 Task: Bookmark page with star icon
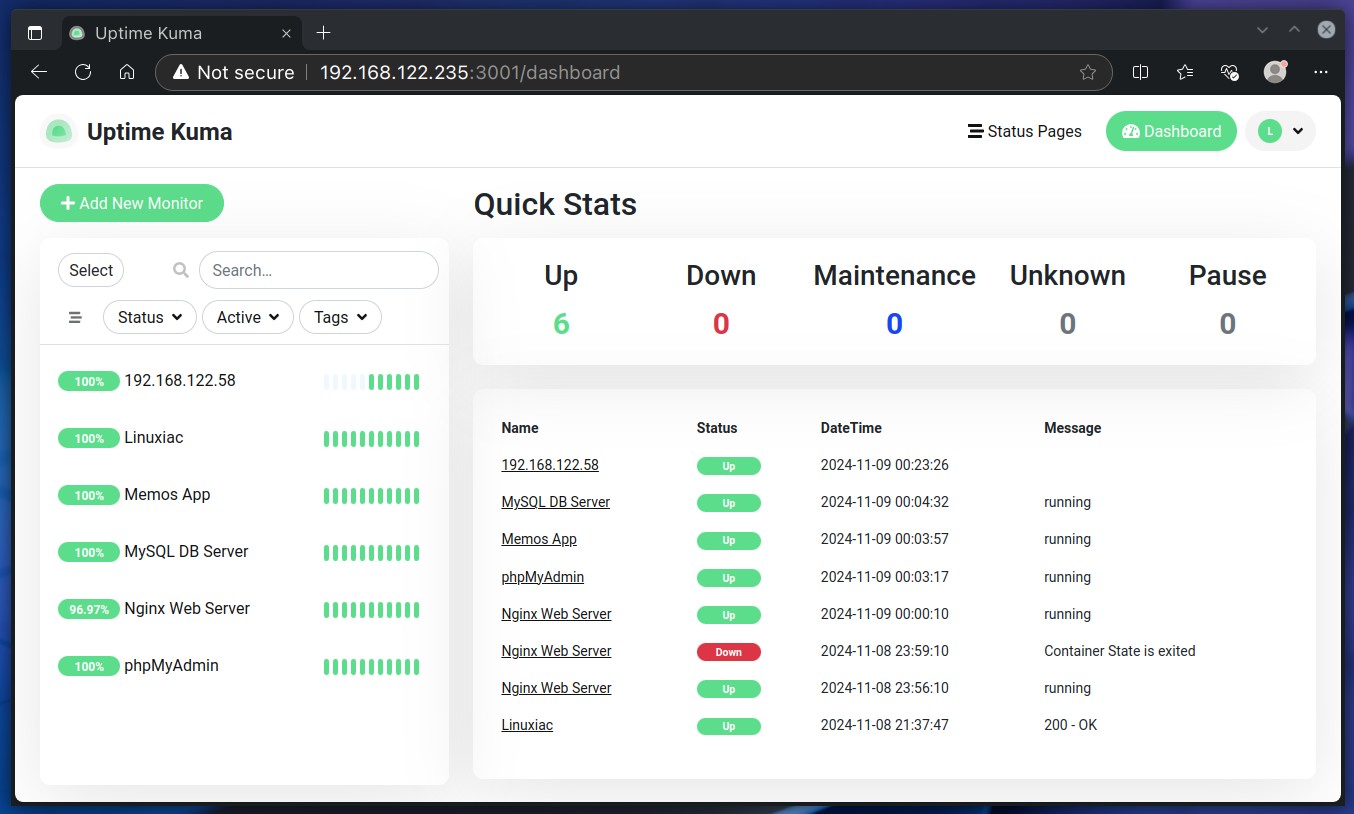(1088, 72)
